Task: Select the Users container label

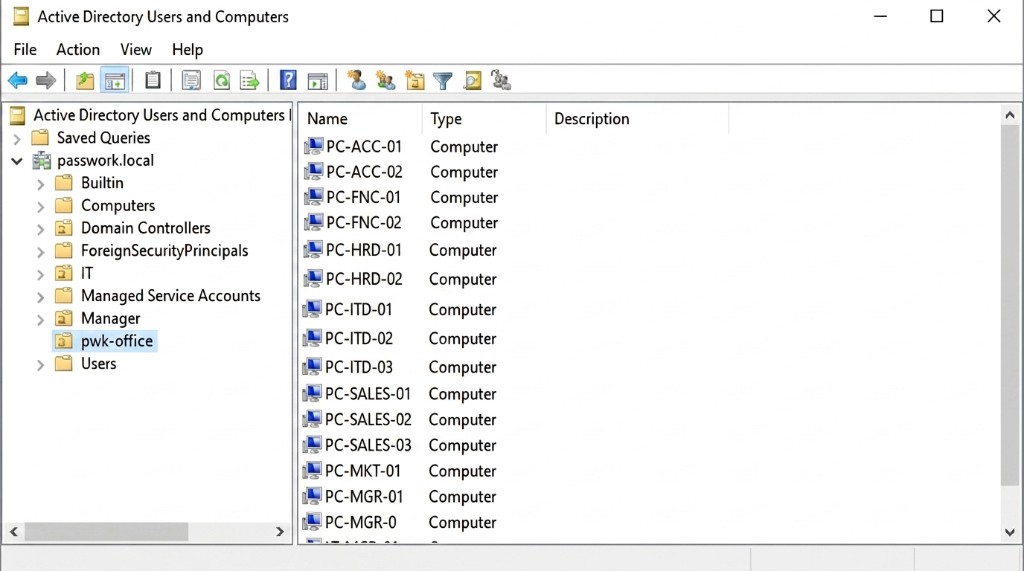Action: click(x=99, y=364)
